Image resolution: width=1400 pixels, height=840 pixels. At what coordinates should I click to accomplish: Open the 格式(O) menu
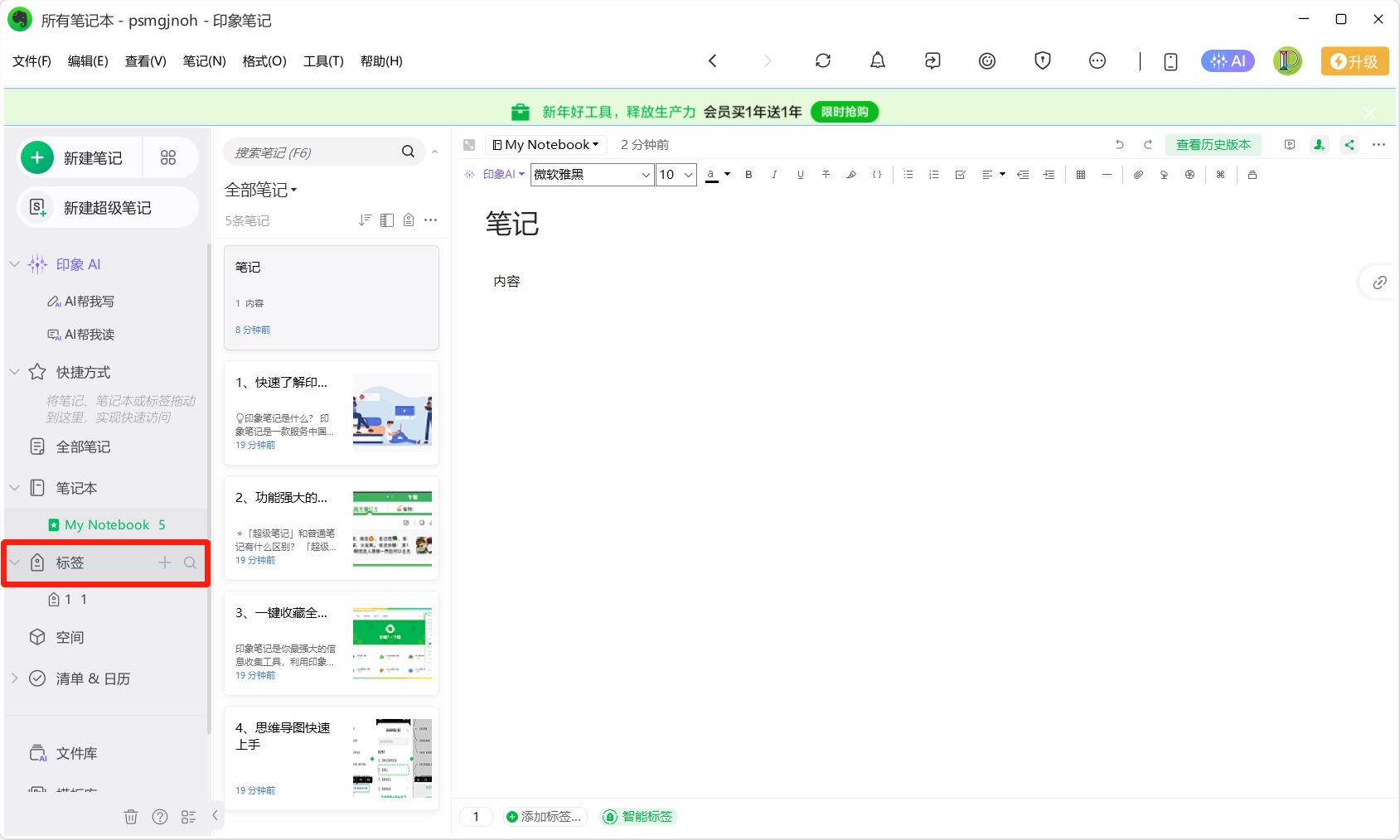(264, 61)
